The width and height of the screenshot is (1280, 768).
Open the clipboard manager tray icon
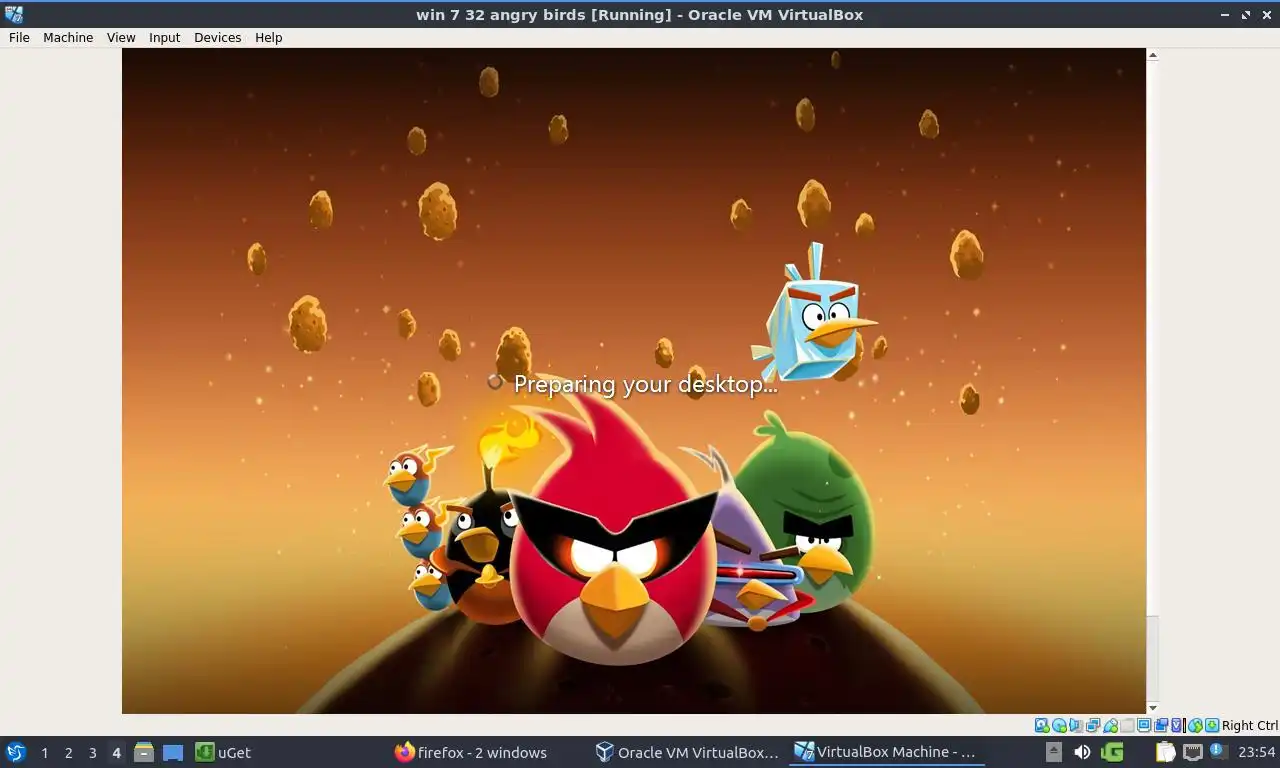tap(1165, 752)
